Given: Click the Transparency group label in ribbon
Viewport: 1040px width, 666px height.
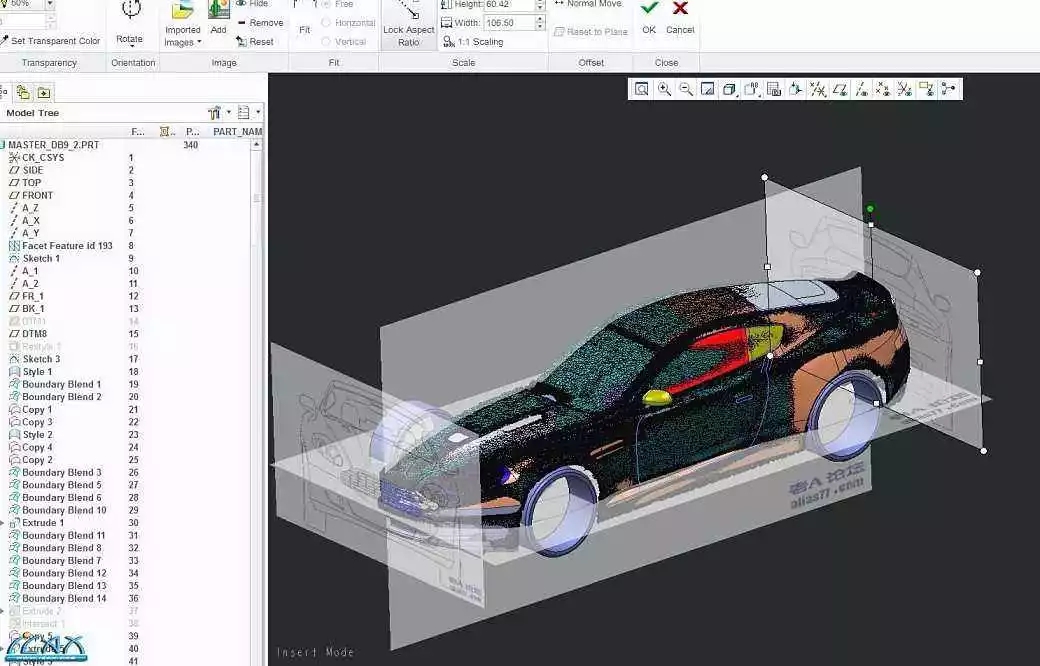Looking at the screenshot, I should [x=49, y=62].
